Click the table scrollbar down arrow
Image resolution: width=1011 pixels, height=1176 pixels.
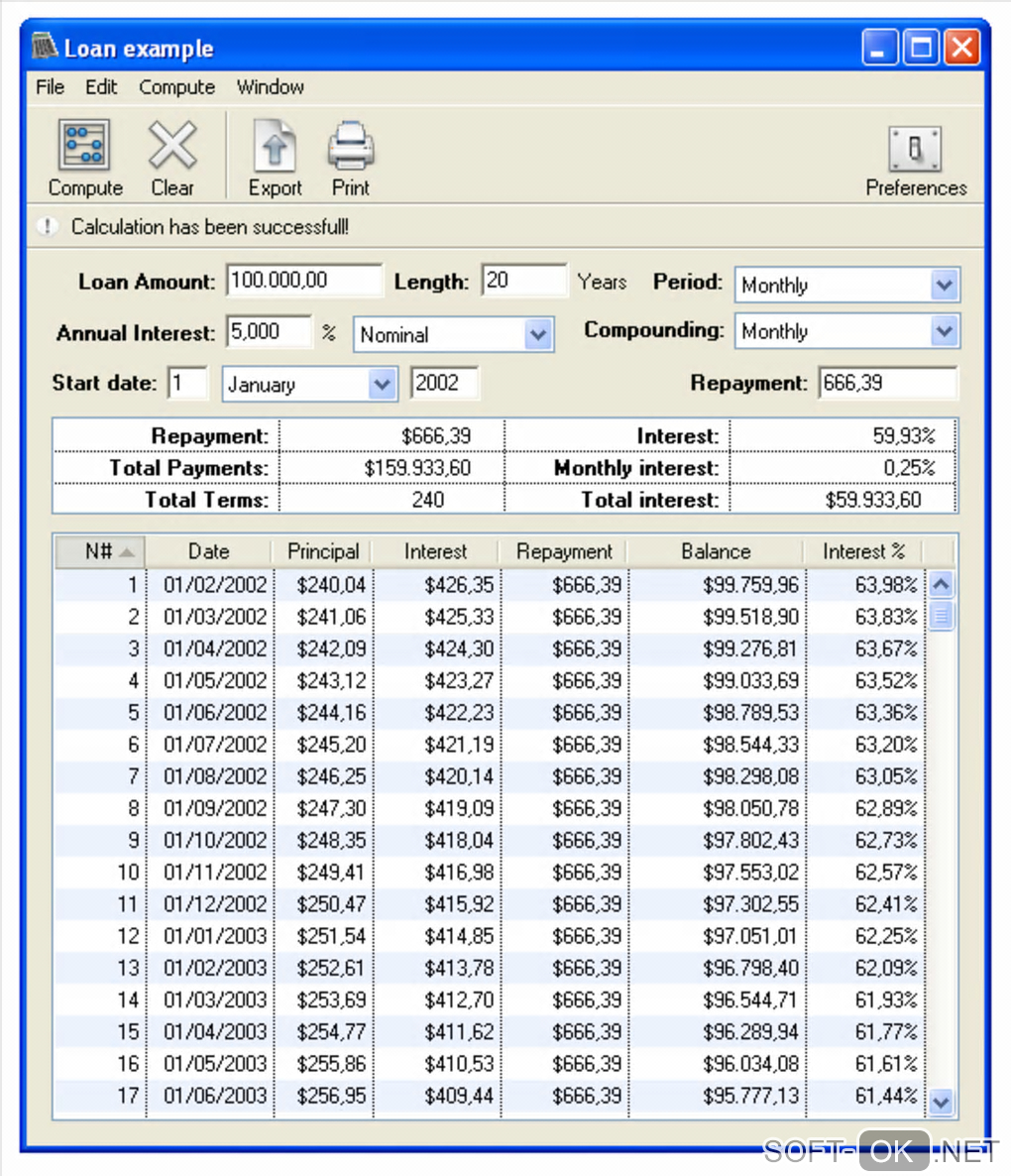(x=942, y=1102)
